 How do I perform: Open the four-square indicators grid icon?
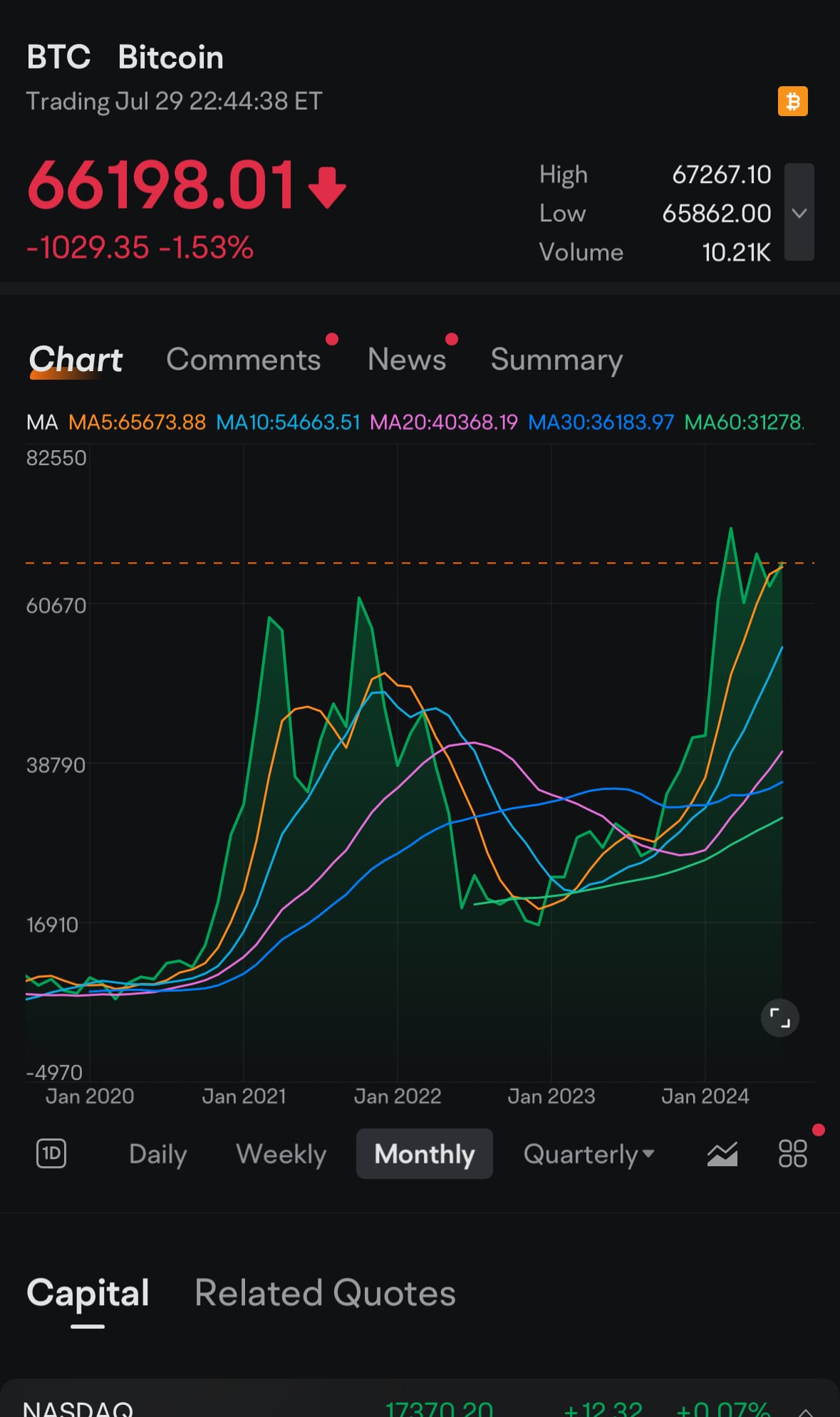click(792, 1153)
